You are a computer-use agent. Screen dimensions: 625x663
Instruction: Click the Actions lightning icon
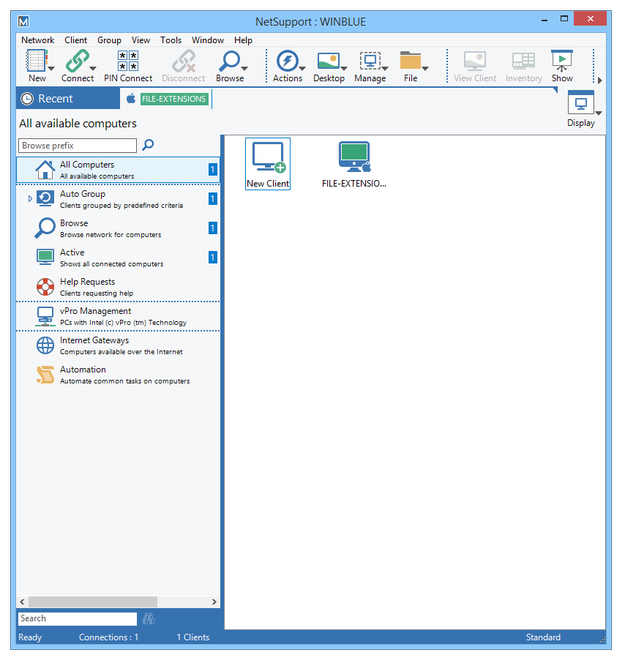pyautogui.click(x=287, y=60)
